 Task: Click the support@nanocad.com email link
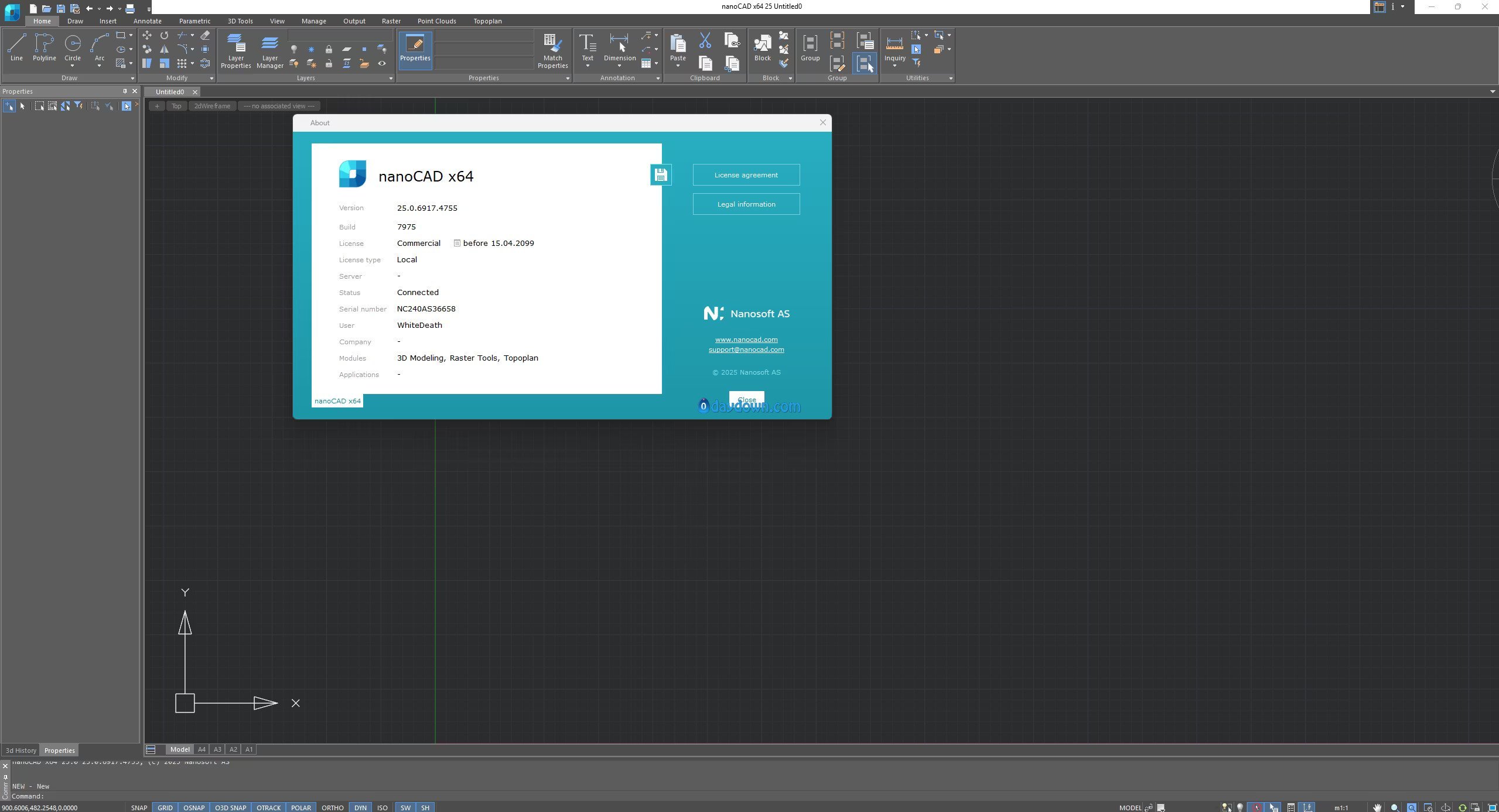746,350
